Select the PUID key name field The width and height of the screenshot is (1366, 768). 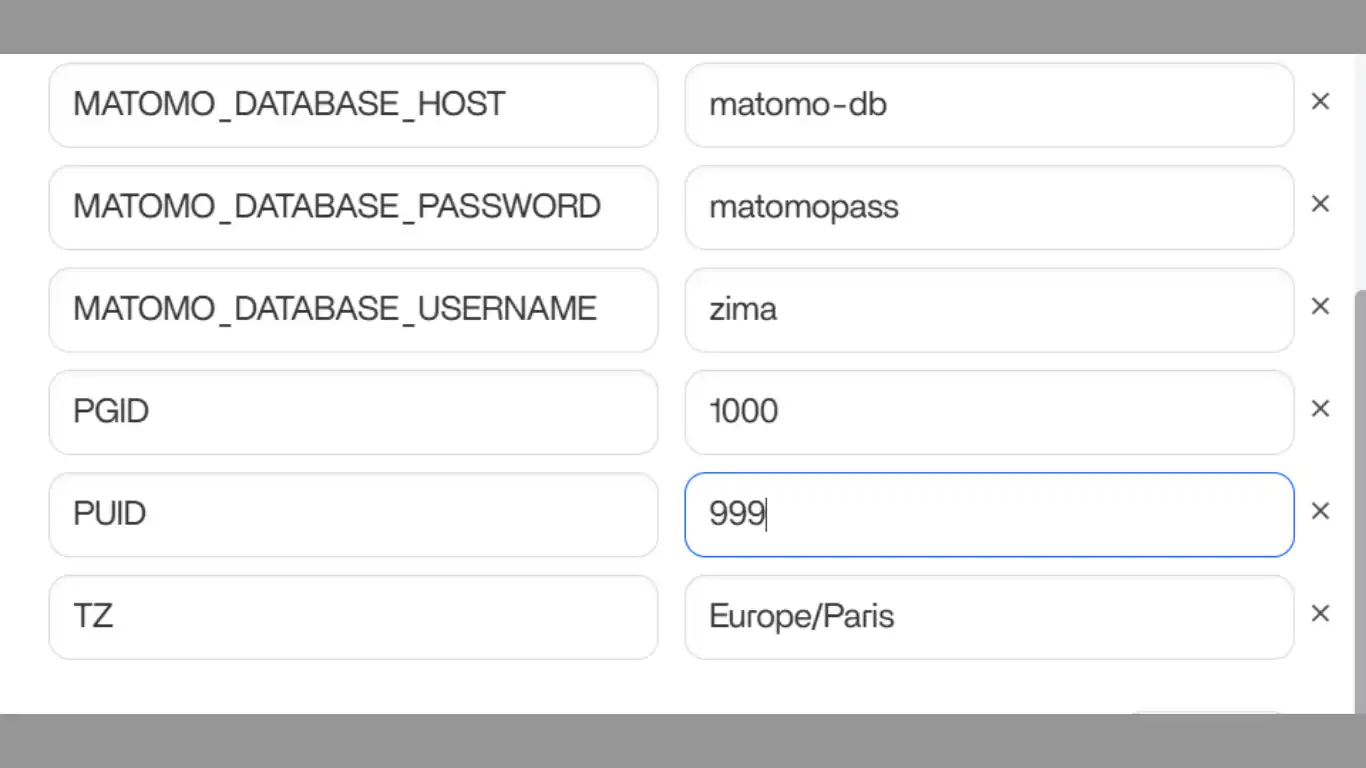coord(353,515)
